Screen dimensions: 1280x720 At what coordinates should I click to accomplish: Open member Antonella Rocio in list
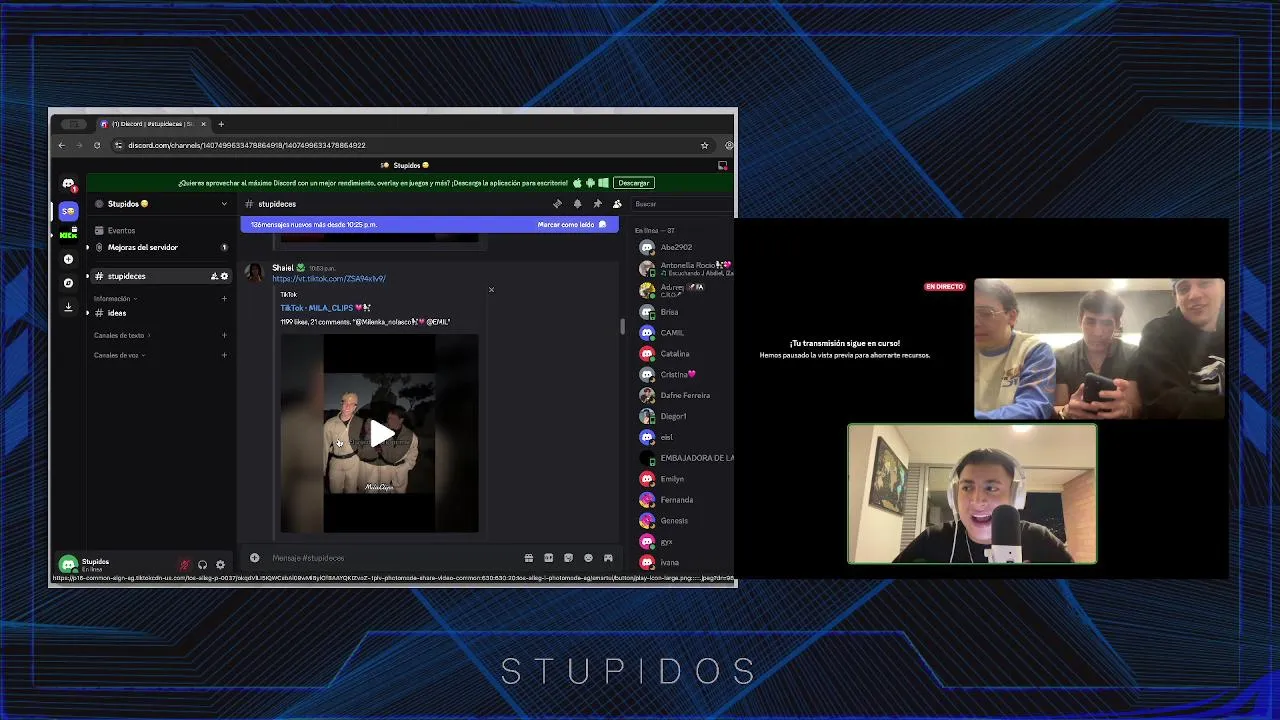[x=685, y=268]
